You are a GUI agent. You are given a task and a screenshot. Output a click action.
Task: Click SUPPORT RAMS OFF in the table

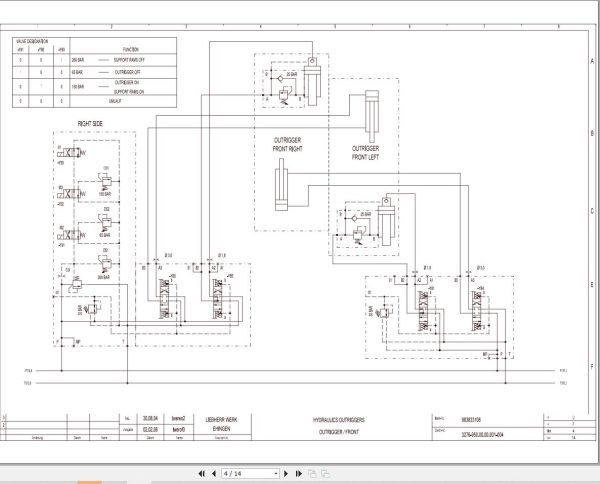129,60
